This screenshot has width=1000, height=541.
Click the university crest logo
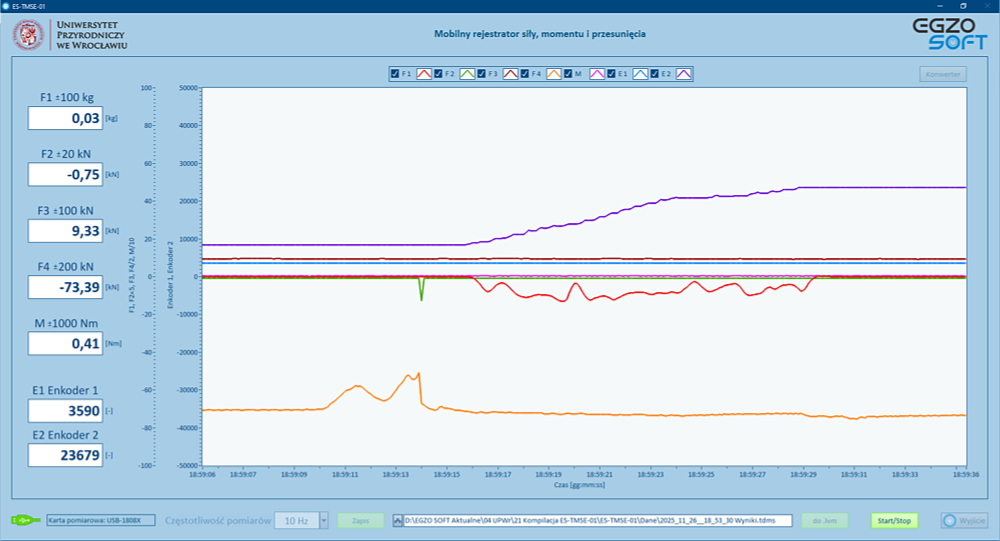pyautogui.click(x=28, y=36)
